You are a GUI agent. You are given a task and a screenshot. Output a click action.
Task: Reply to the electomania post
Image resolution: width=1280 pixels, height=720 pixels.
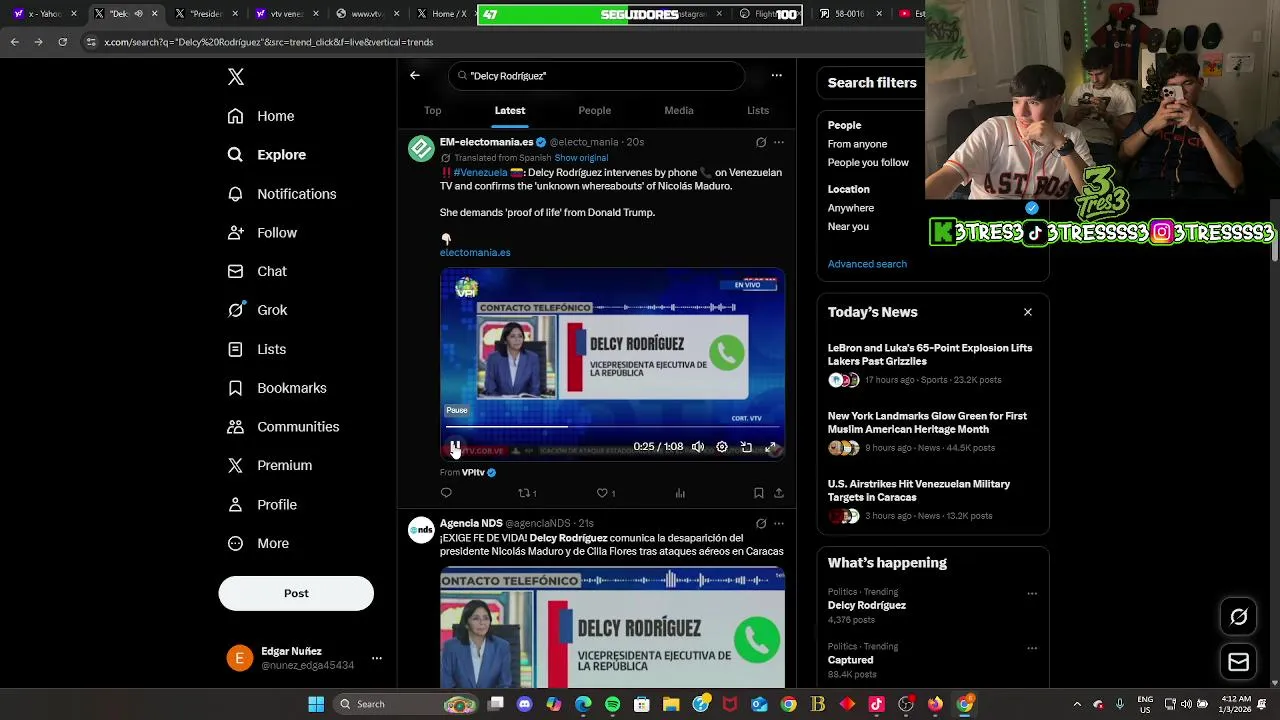point(446,493)
